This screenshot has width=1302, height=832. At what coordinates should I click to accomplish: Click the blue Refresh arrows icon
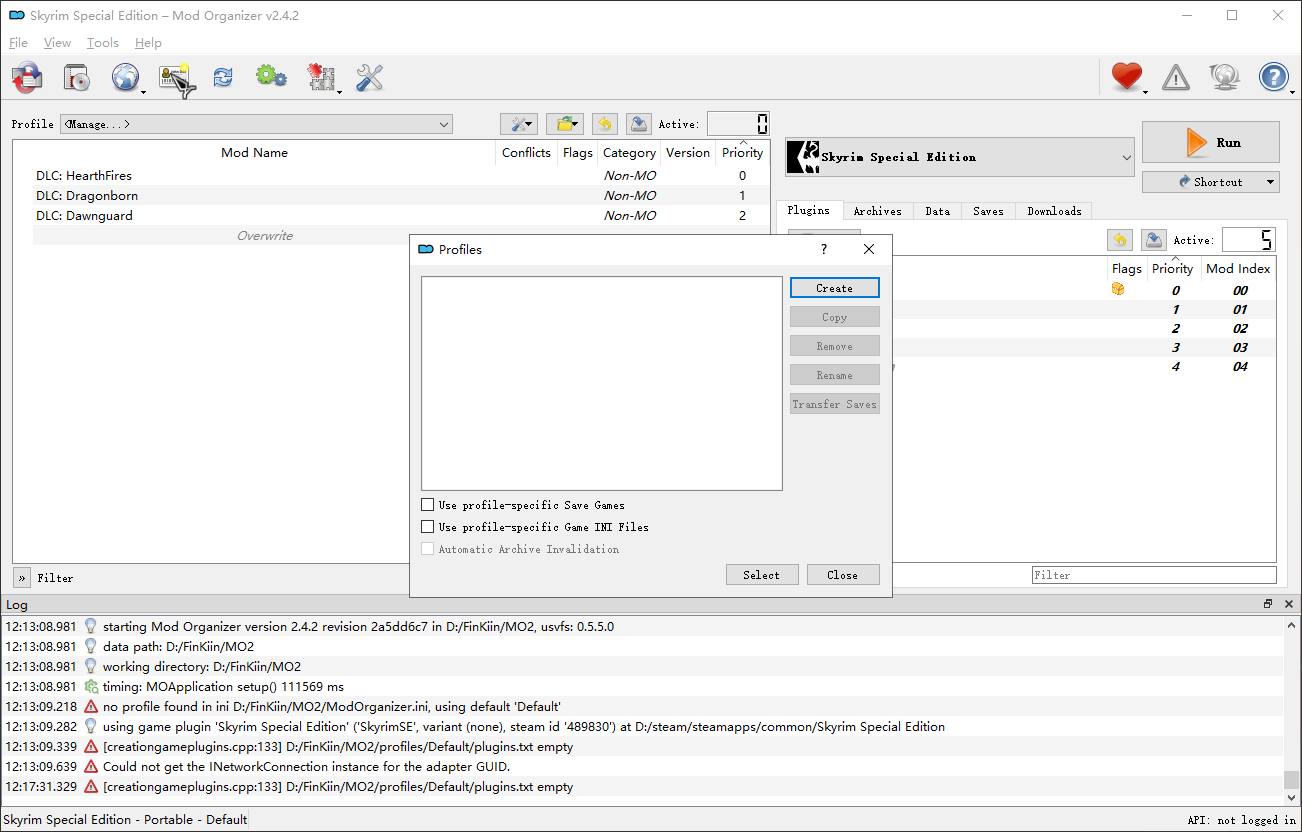tap(223, 77)
